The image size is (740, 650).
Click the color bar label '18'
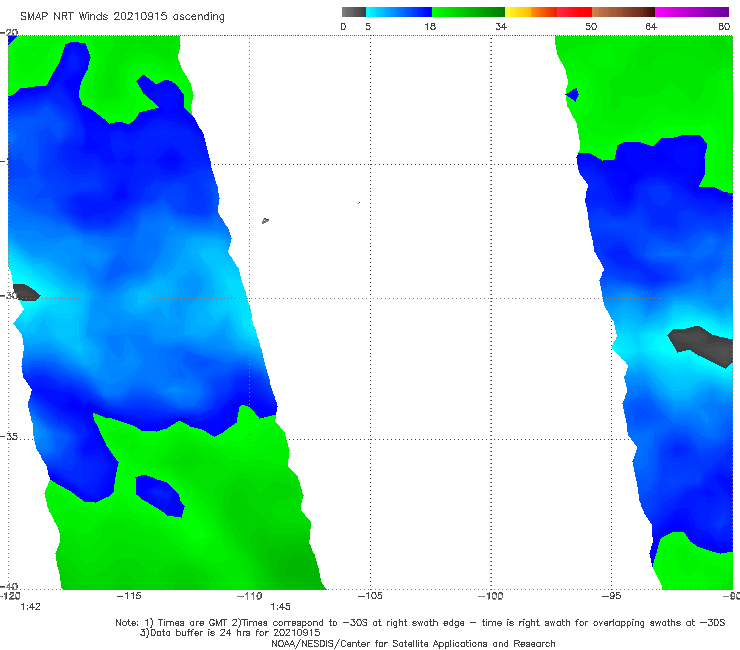click(430, 26)
